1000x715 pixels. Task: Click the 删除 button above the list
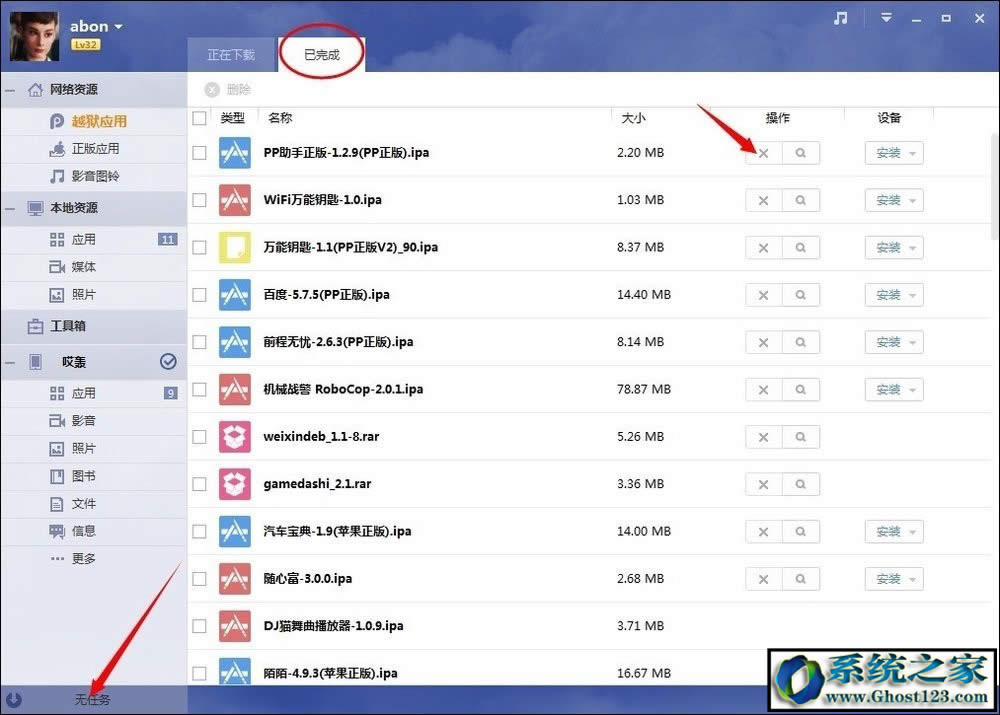tap(229, 89)
